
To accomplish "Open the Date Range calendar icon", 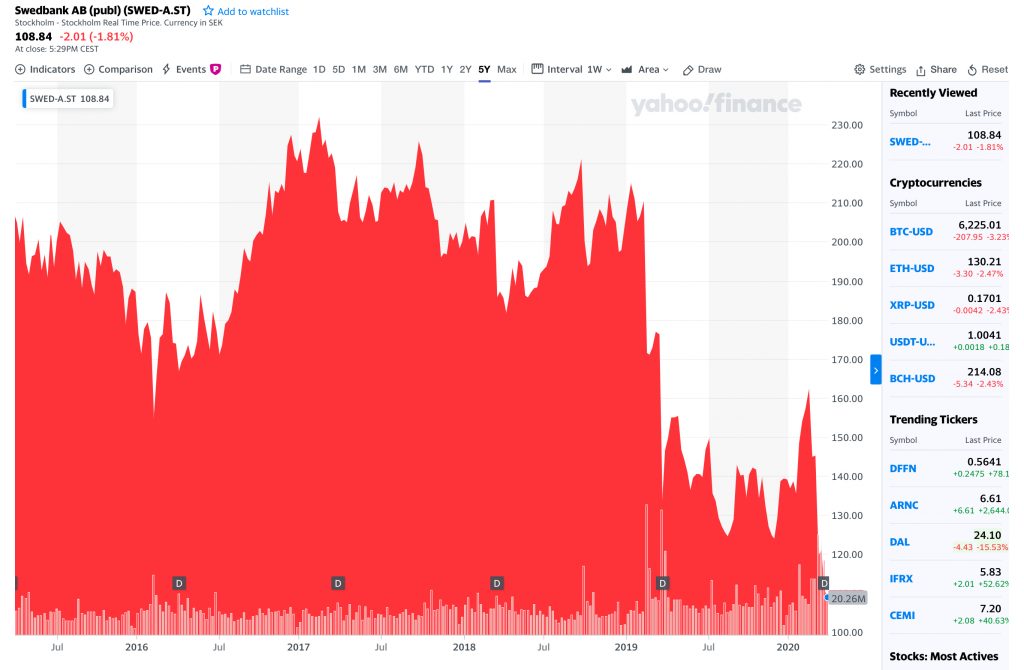I will (246, 69).
